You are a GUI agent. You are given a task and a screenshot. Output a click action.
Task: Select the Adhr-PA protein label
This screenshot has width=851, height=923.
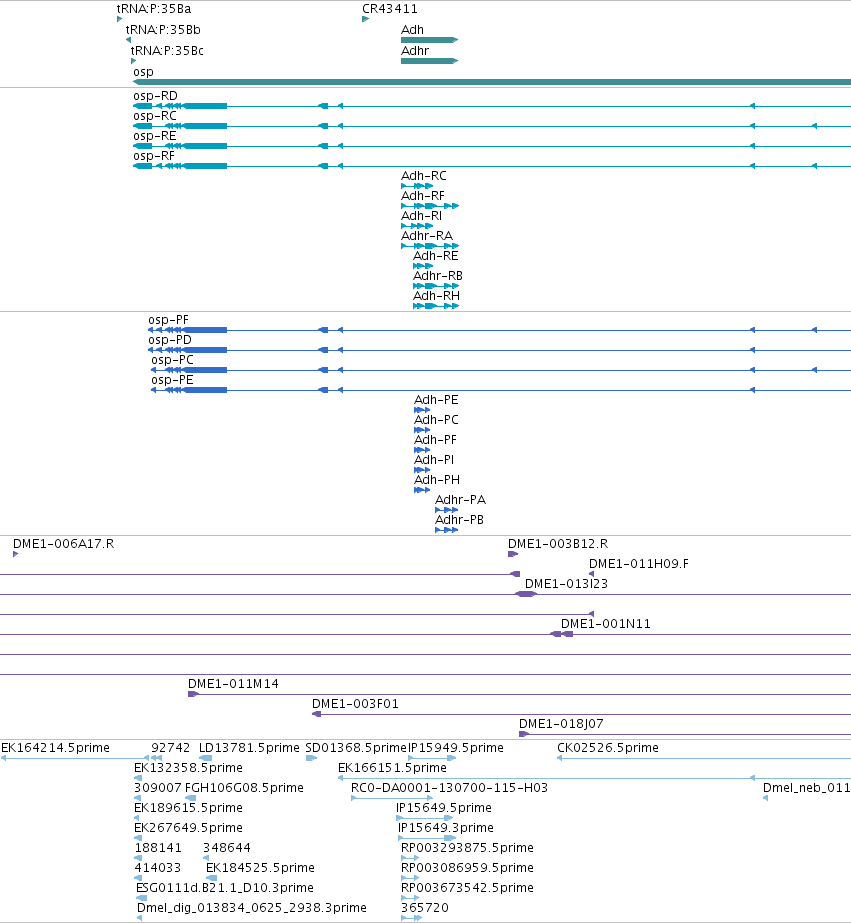[x=460, y=500]
